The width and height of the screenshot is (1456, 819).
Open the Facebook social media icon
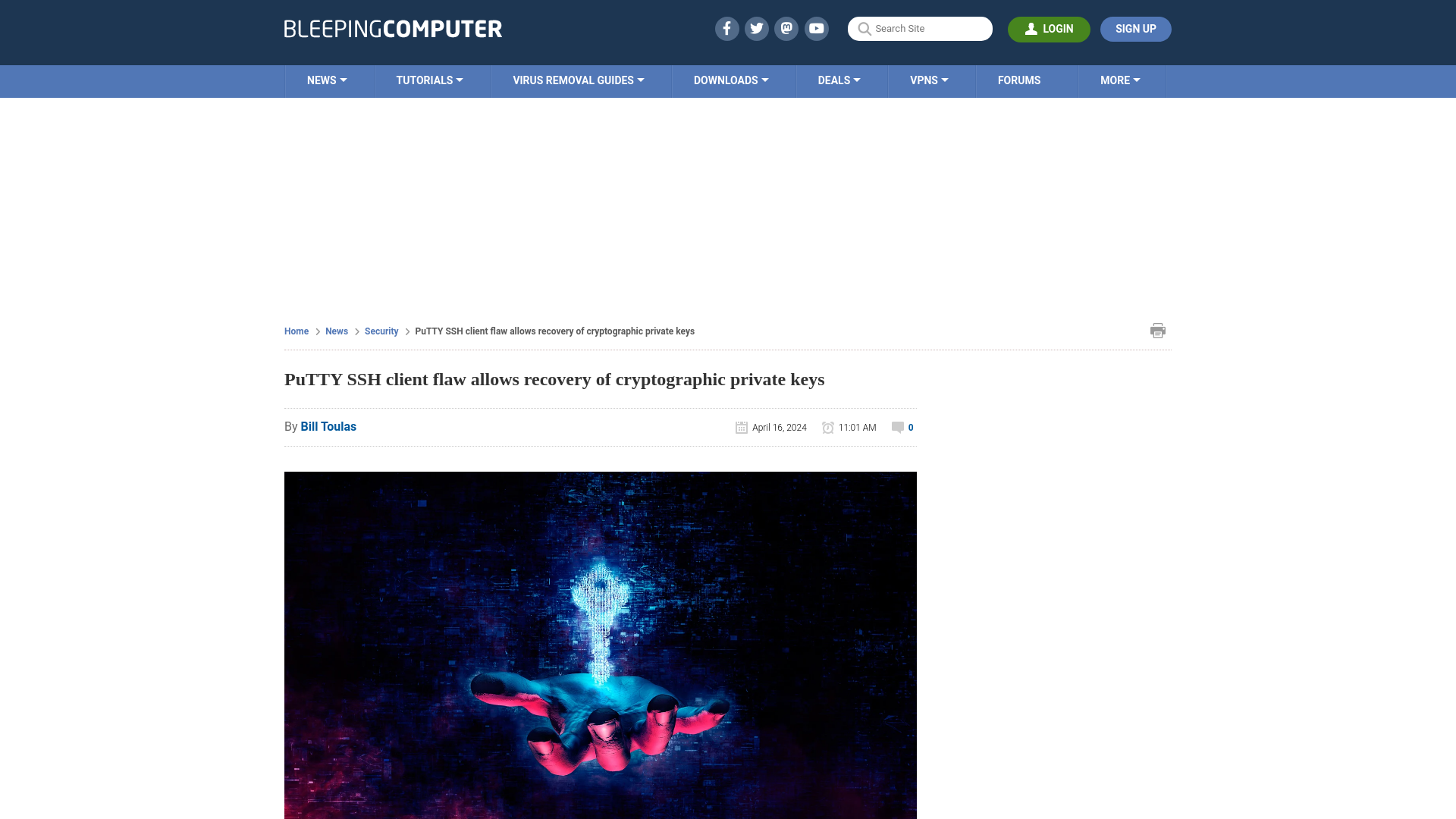point(726,28)
